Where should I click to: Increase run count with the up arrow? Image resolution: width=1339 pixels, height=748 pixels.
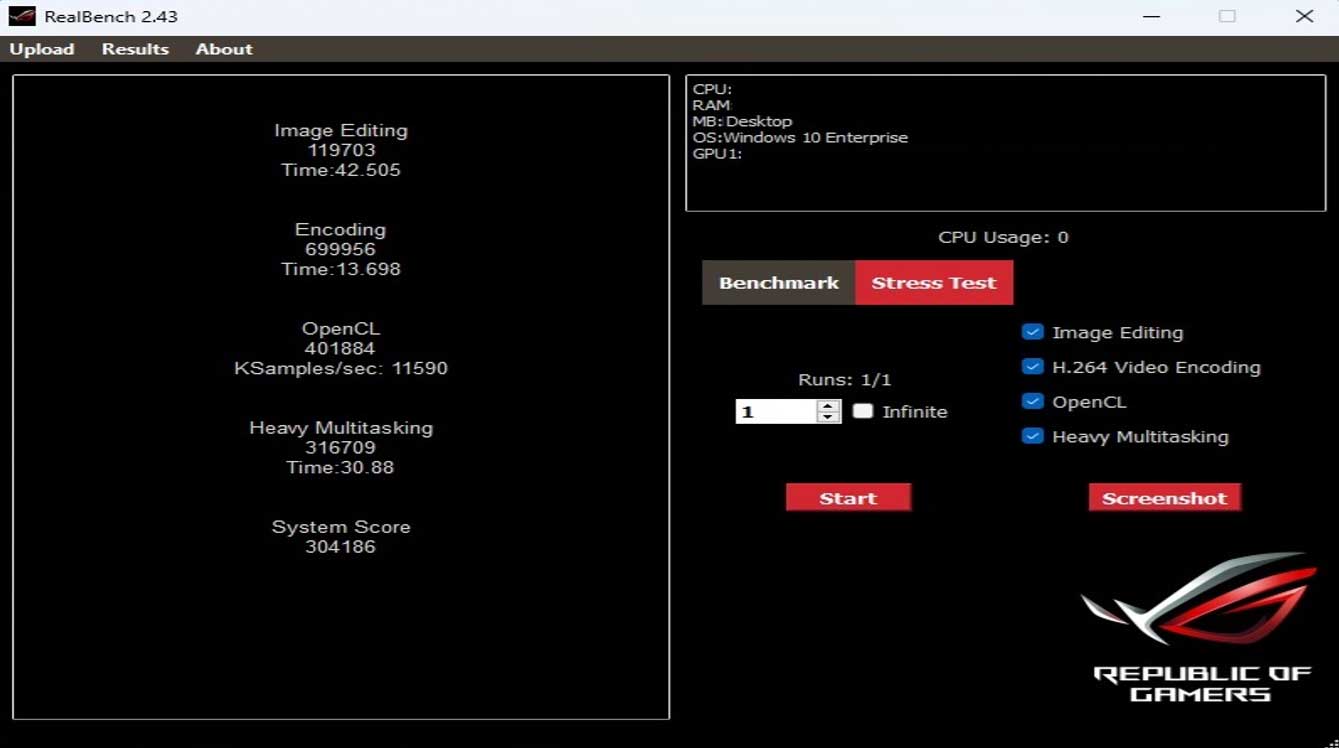click(x=828, y=406)
